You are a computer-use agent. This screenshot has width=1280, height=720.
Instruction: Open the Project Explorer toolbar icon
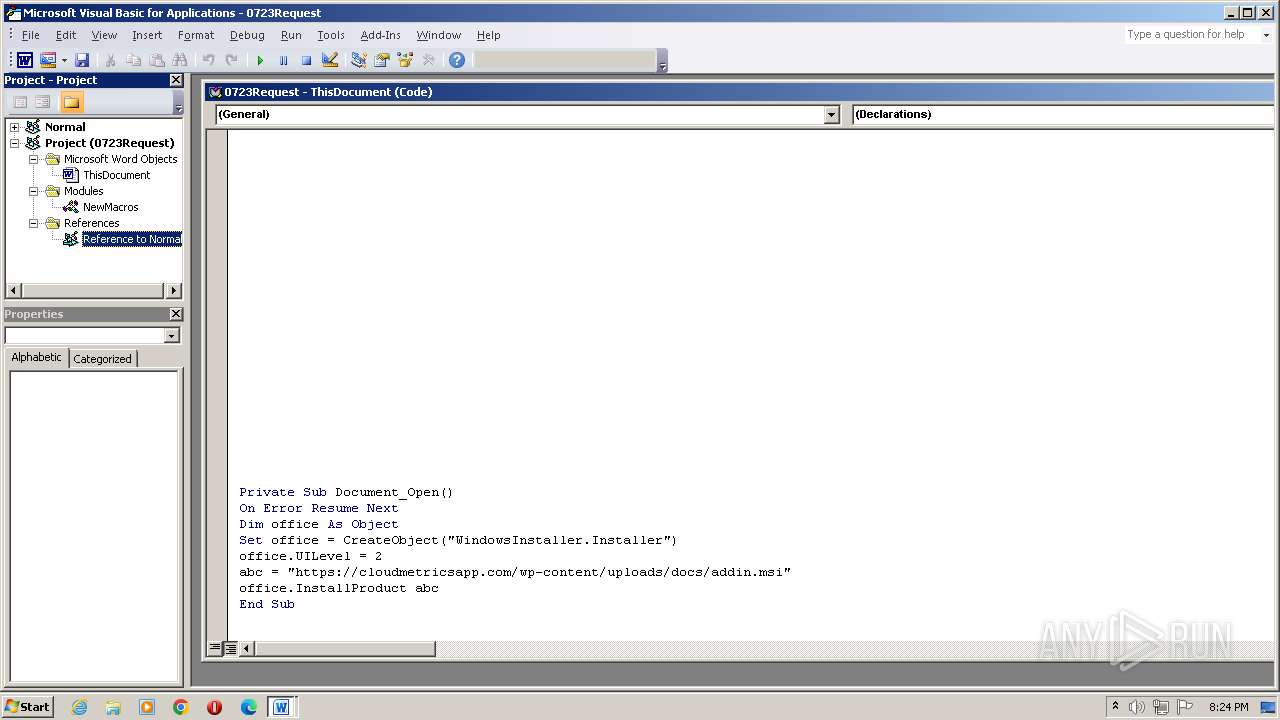click(x=358, y=60)
